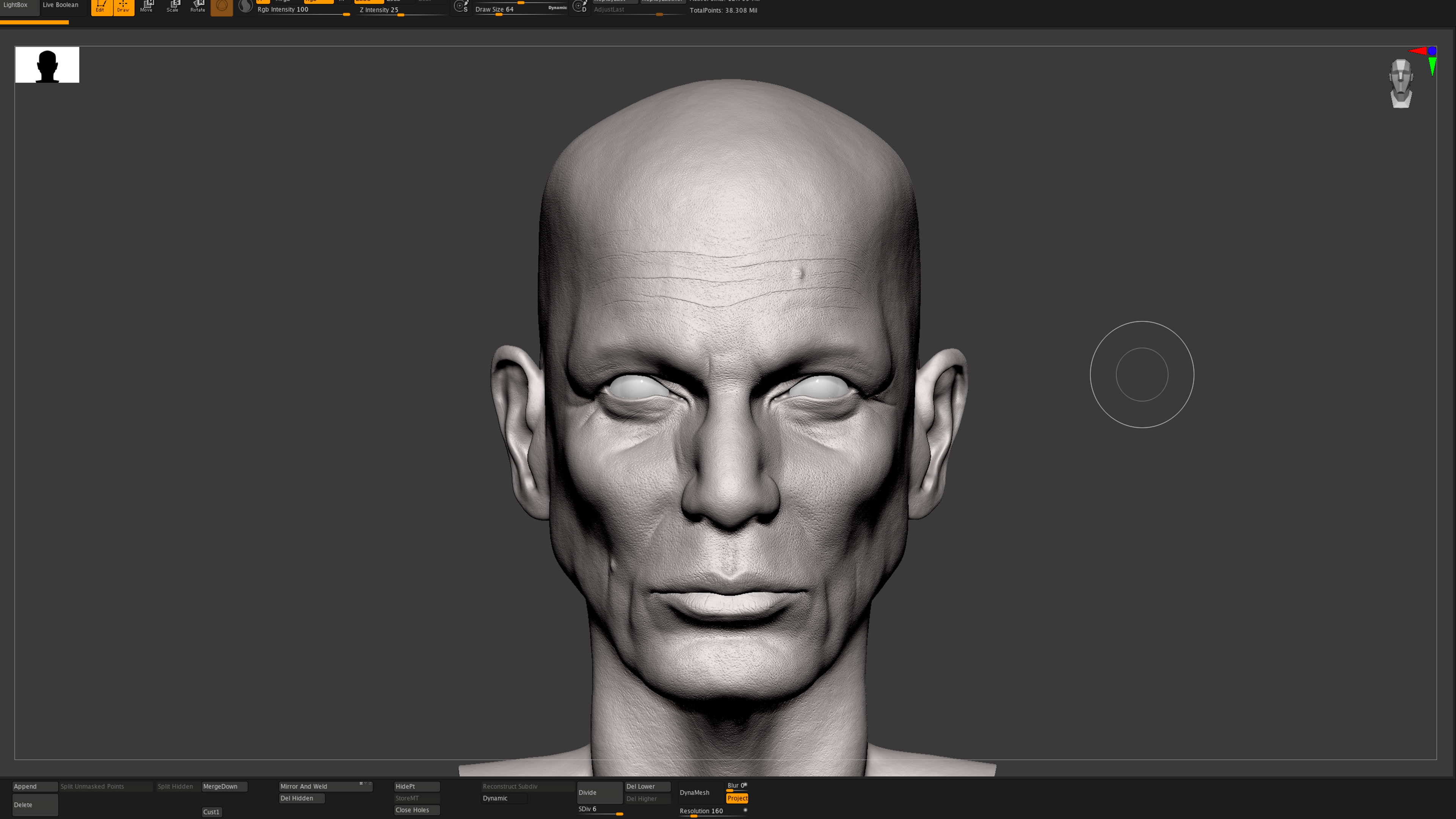Screen dimensions: 1456x819
Task: Enable Live Boolean mode
Action: (61, 5)
